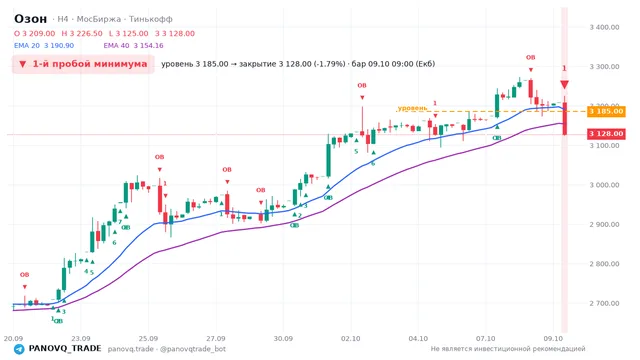Open the @panovqtrade_bot link
This screenshot has width=640, height=360.
point(193,349)
